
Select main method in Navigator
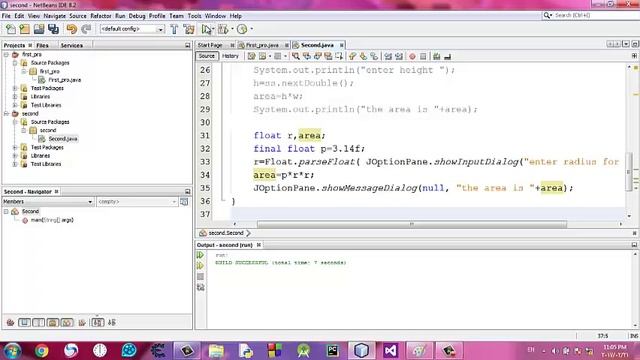[52, 220]
